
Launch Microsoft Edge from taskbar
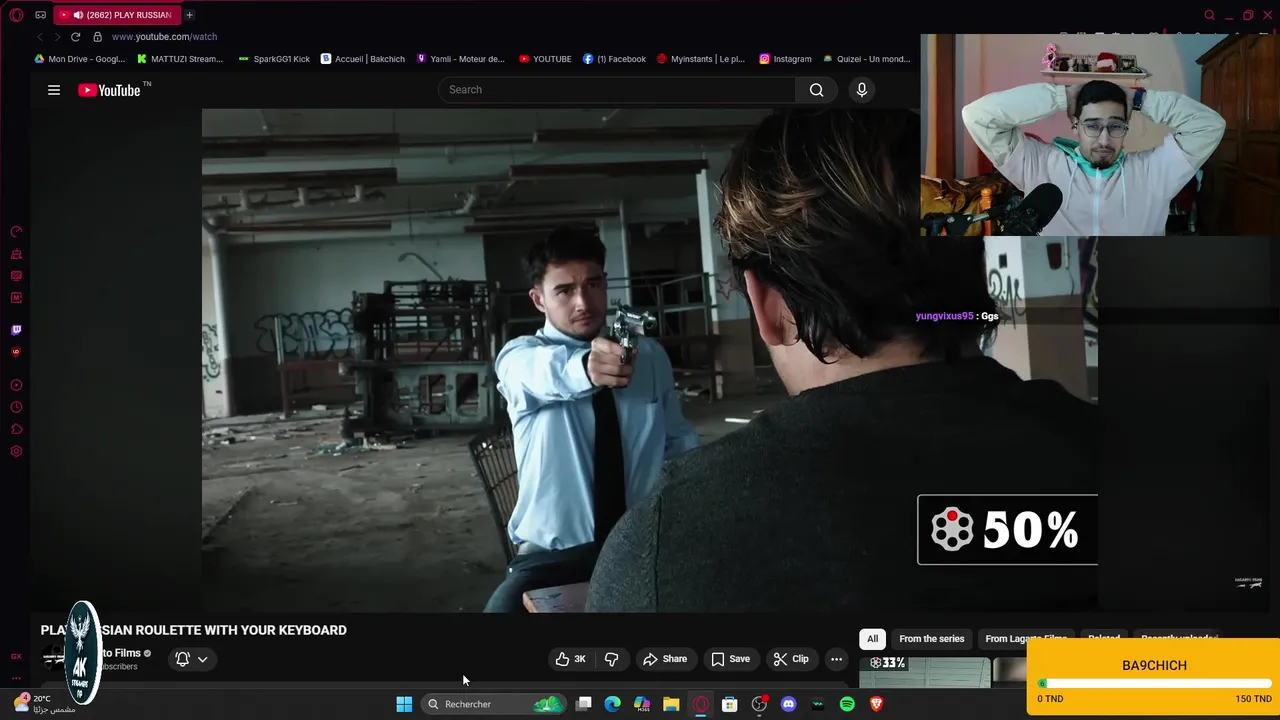(x=613, y=704)
